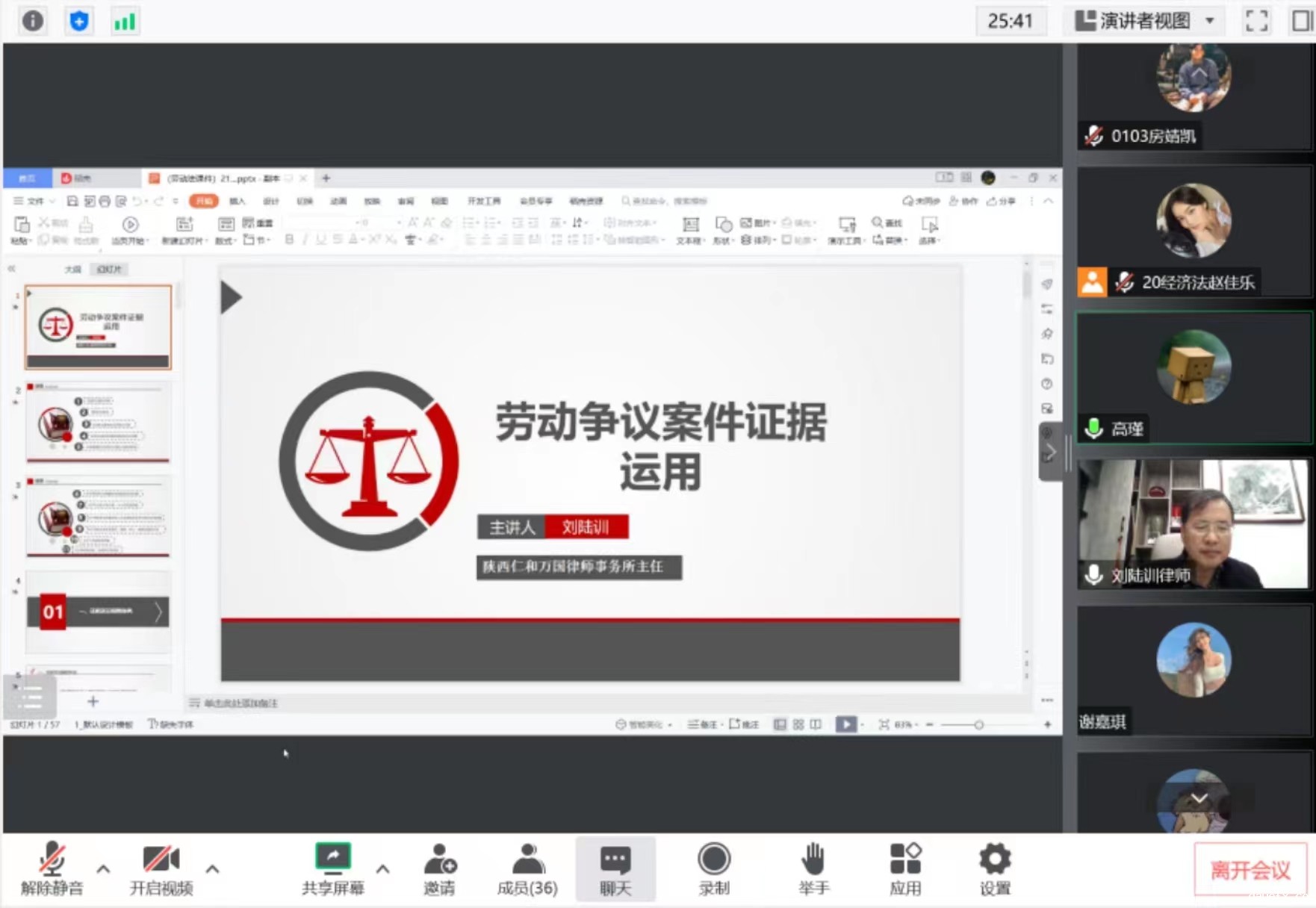Screen dimensions: 1316x908
Task: Turn on the video camera
Action: 161,868
